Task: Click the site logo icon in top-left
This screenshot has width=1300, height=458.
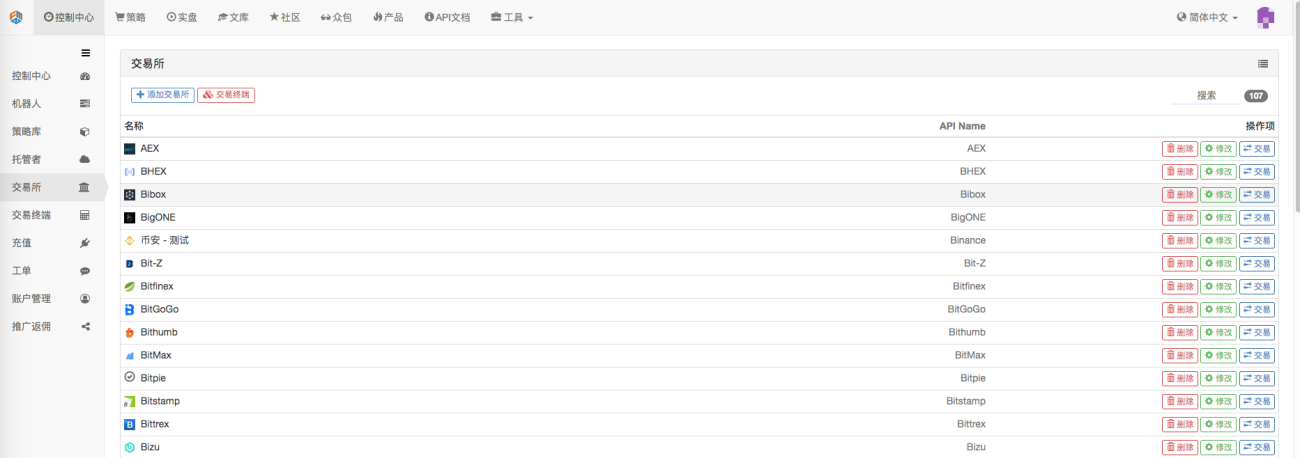Action: click(x=16, y=17)
